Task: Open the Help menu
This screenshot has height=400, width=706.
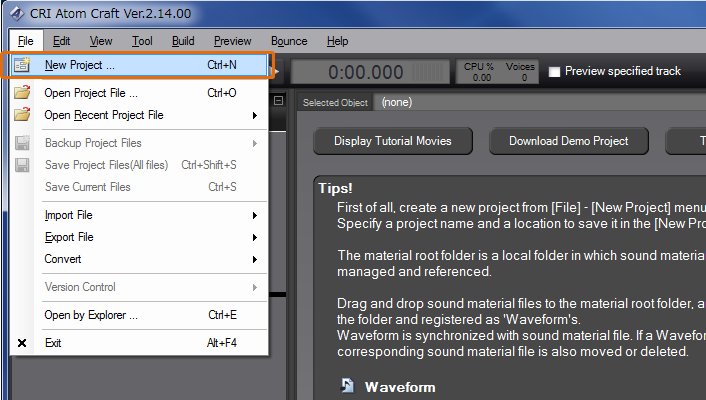Action: [338, 41]
